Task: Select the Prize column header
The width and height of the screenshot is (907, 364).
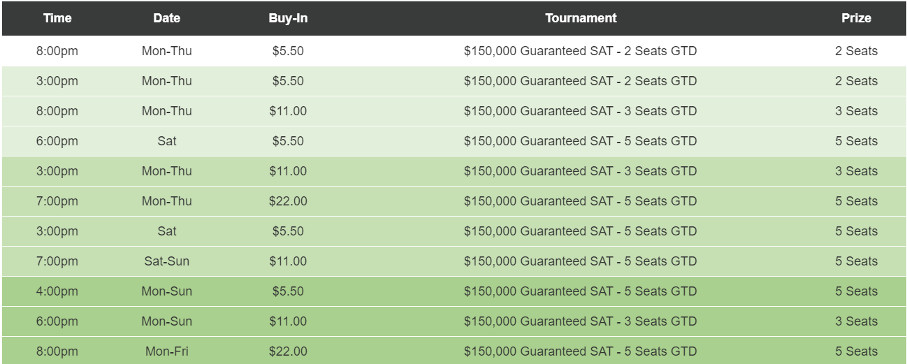Action: tap(856, 18)
